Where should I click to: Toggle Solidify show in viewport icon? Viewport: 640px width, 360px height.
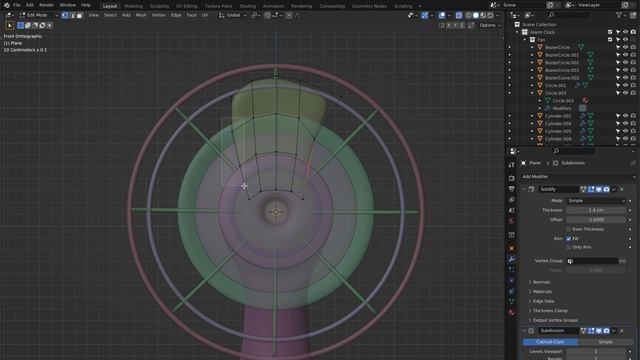click(599, 189)
